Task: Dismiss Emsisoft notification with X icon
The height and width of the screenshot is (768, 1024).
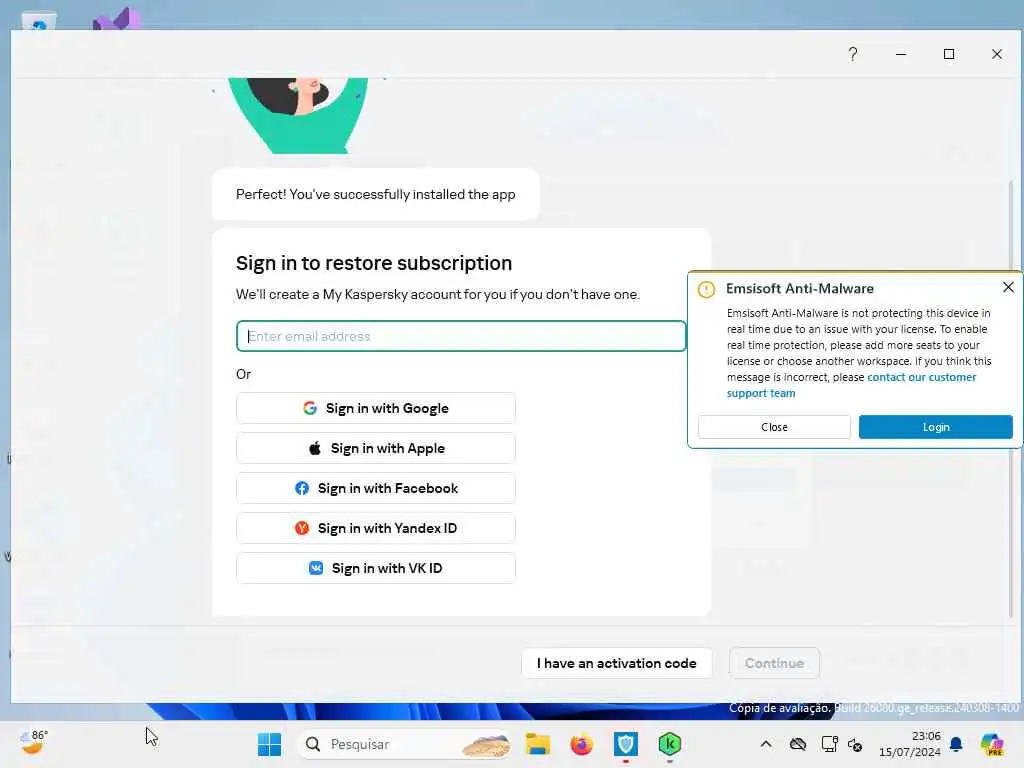Action: [x=1008, y=287]
